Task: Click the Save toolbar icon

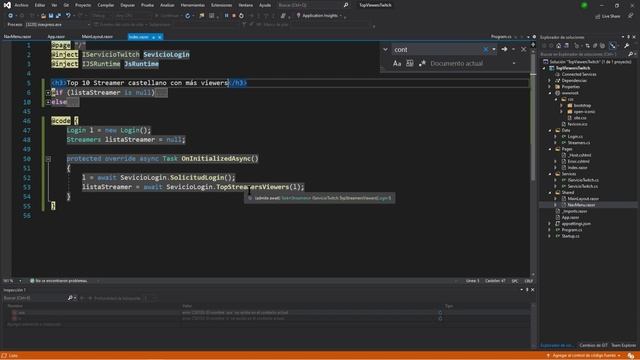Action: tap(51, 16)
